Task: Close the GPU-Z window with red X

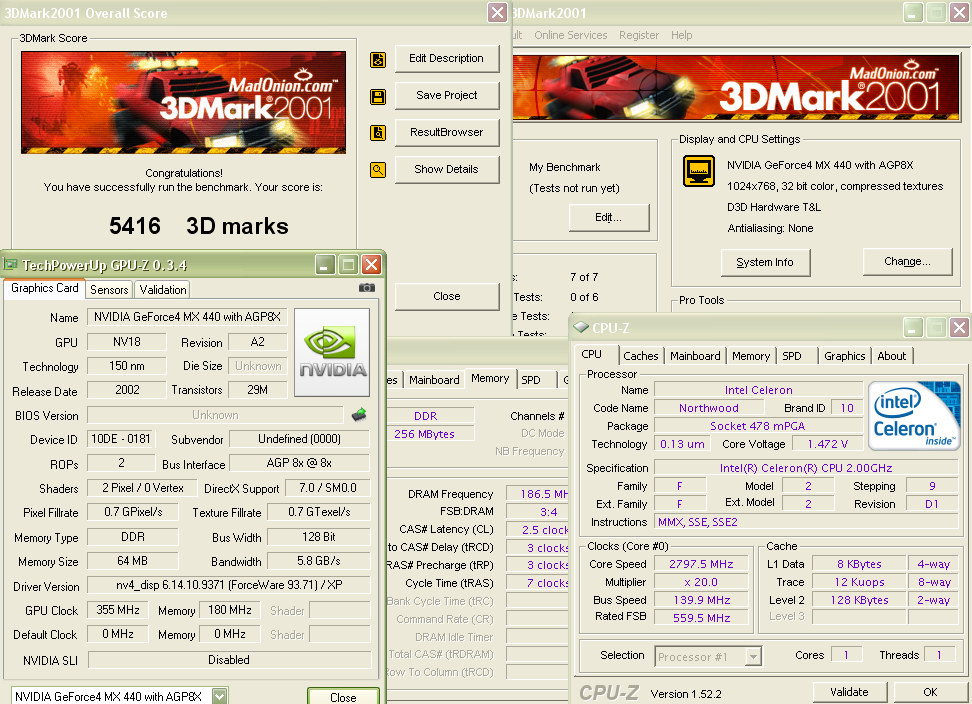Action: 371,265
